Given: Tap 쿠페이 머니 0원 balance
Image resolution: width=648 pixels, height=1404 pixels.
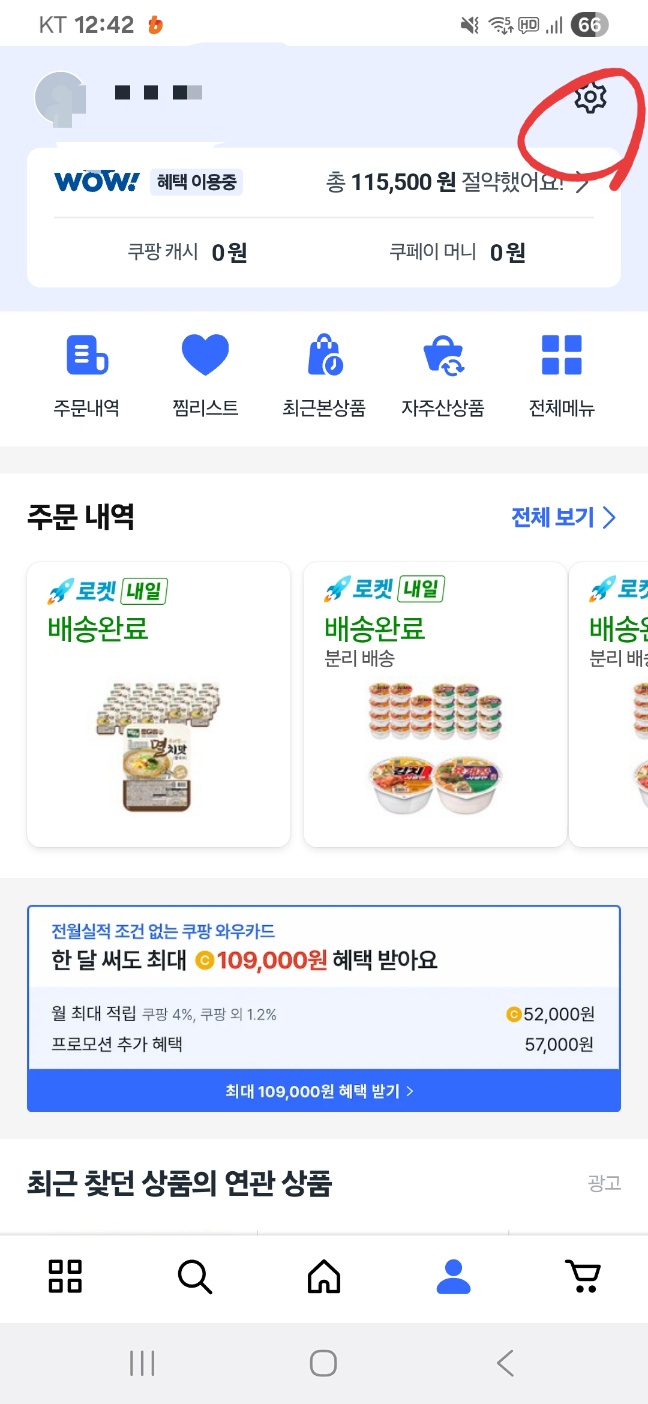Looking at the screenshot, I should (x=457, y=253).
